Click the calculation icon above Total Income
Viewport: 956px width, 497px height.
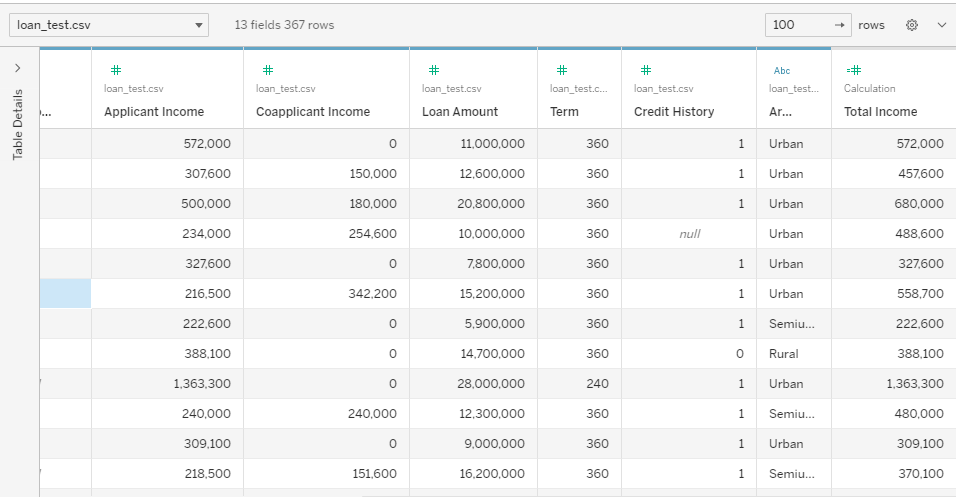[854, 70]
